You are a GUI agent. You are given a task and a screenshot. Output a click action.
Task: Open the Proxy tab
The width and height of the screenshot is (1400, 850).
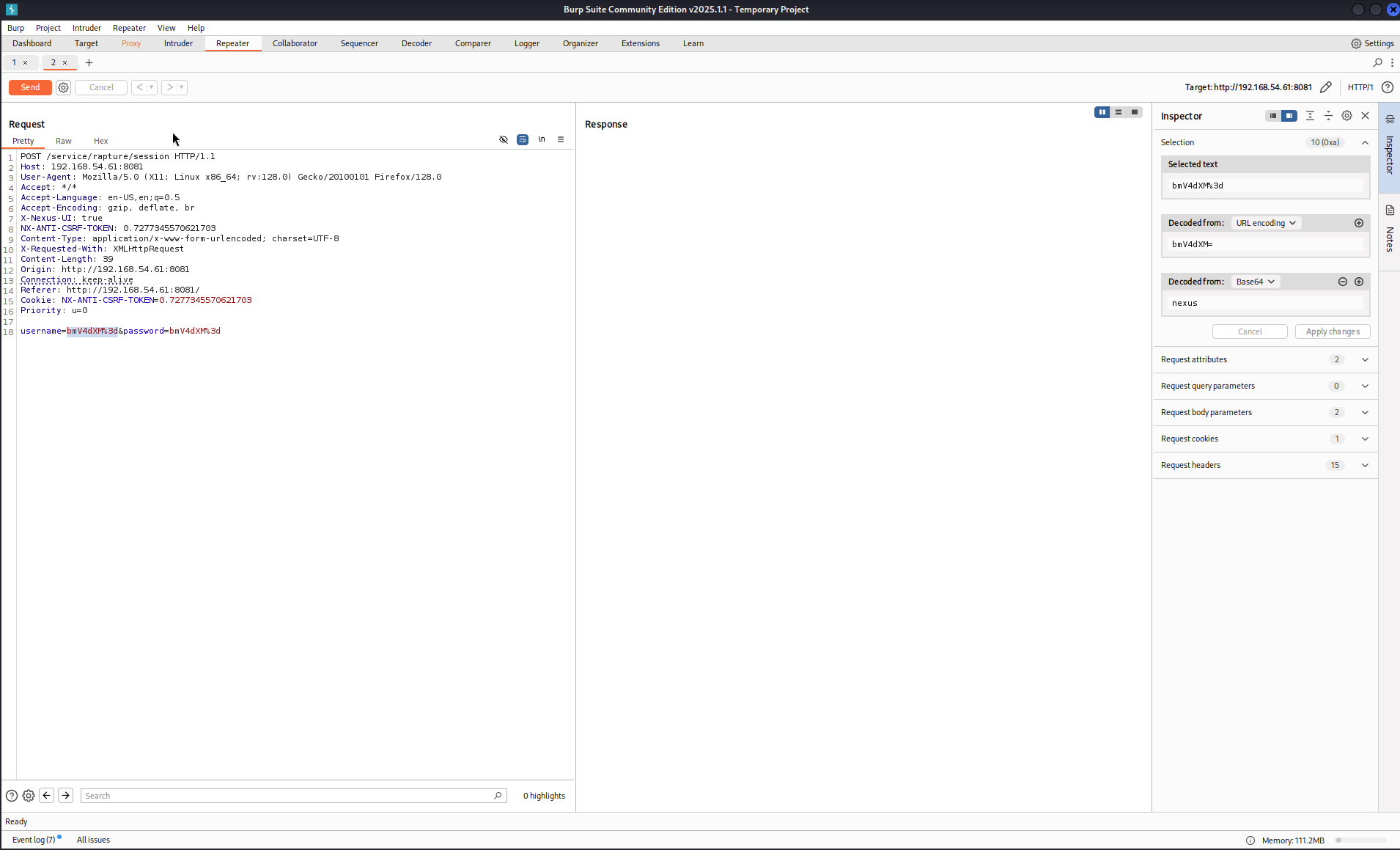131,43
